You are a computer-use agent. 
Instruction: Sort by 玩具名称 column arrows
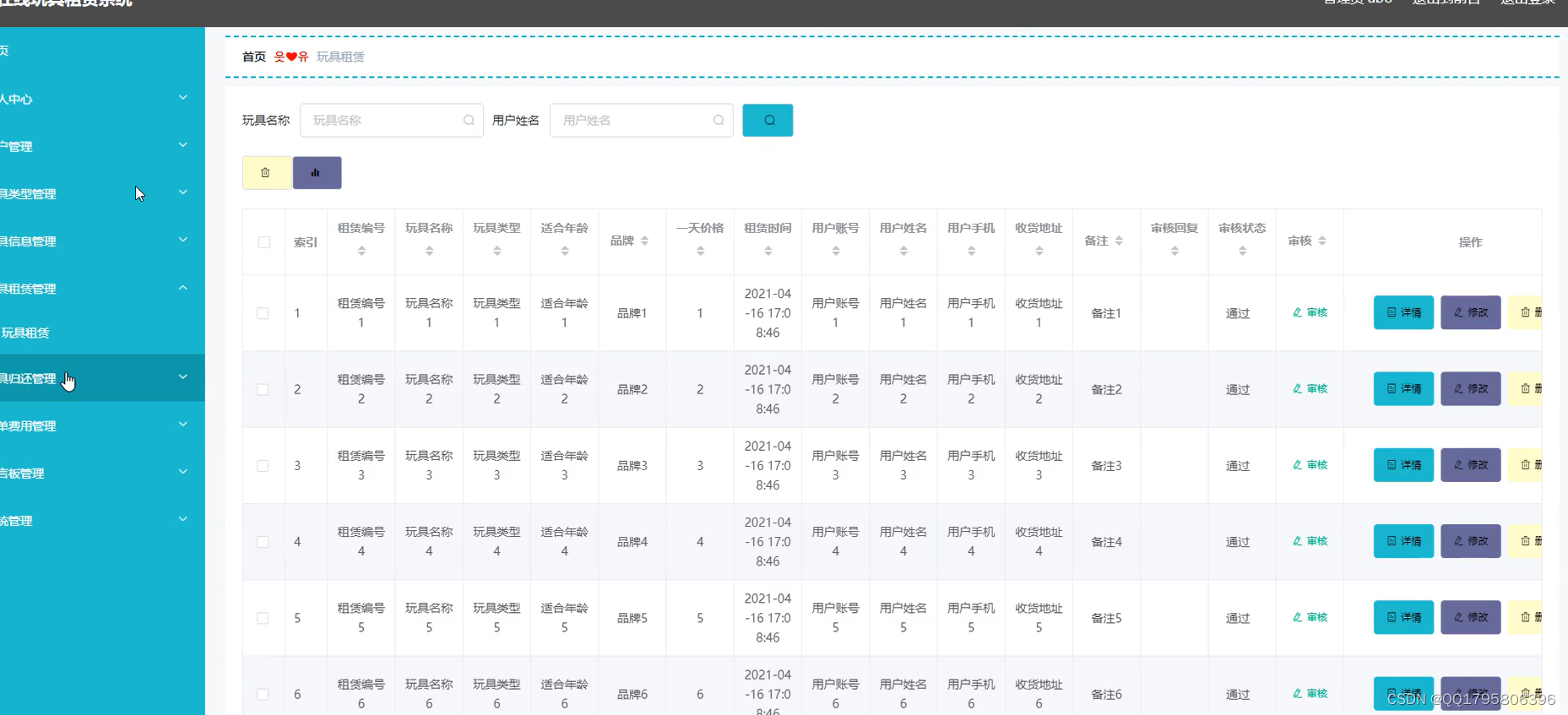pyautogui.click(x=429, y=251)
